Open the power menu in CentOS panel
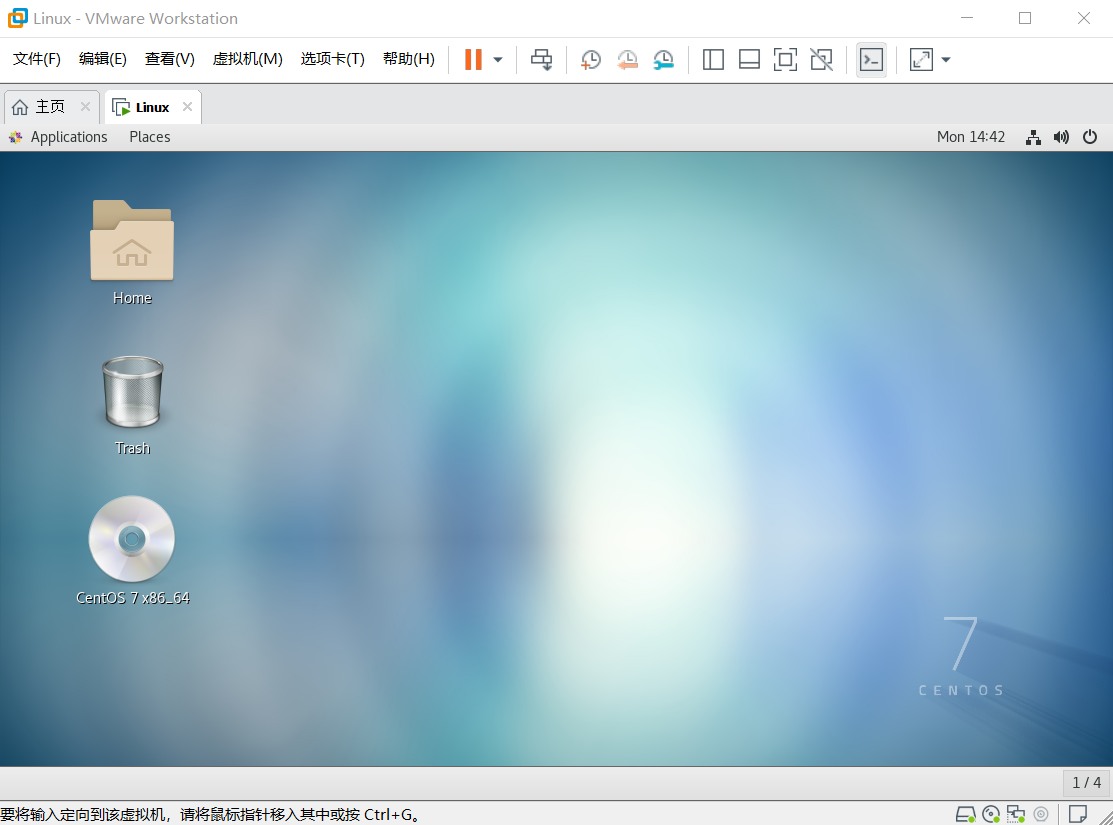 point(1090,137)
